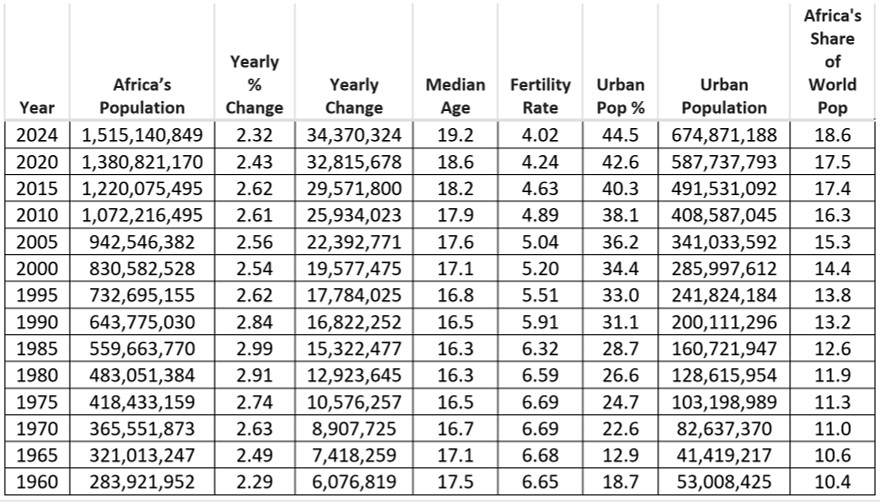The height and width of the screenshot is (502, 880).
Task: Select the 1975 population 418,433,159
Action: pos(142,402)
